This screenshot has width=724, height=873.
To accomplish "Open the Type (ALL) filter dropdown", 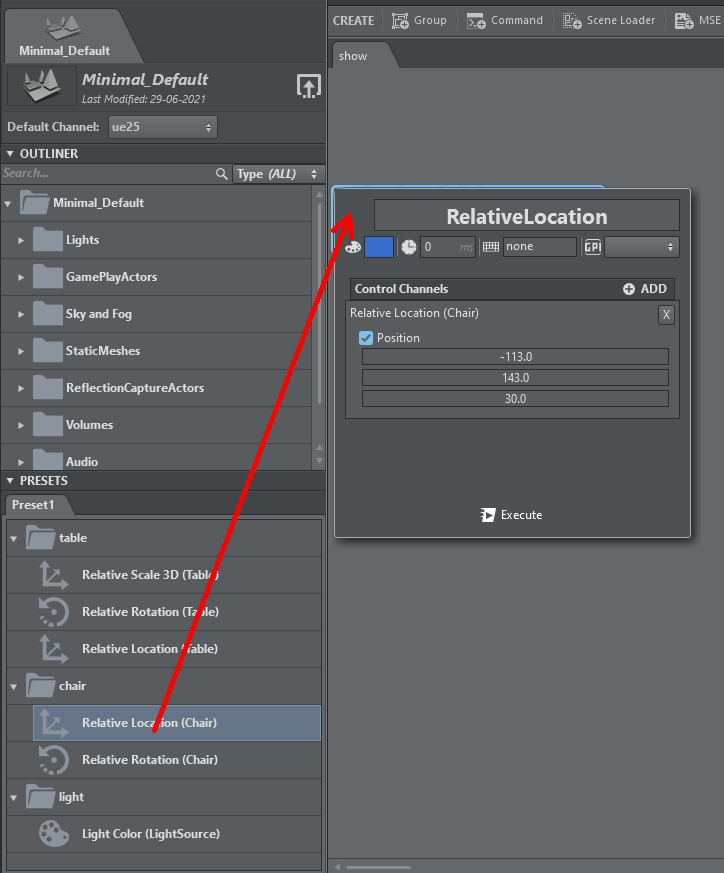I will (x=278, y=174).
